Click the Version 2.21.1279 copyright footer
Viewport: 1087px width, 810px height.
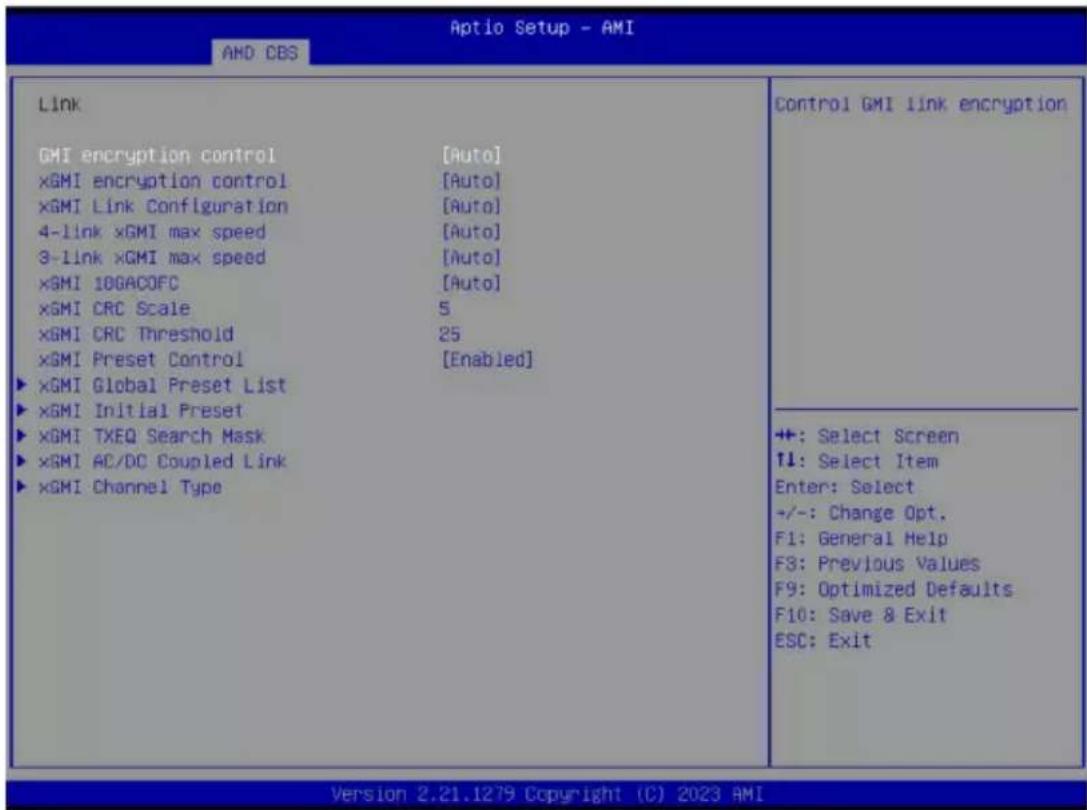coord(547,793)
